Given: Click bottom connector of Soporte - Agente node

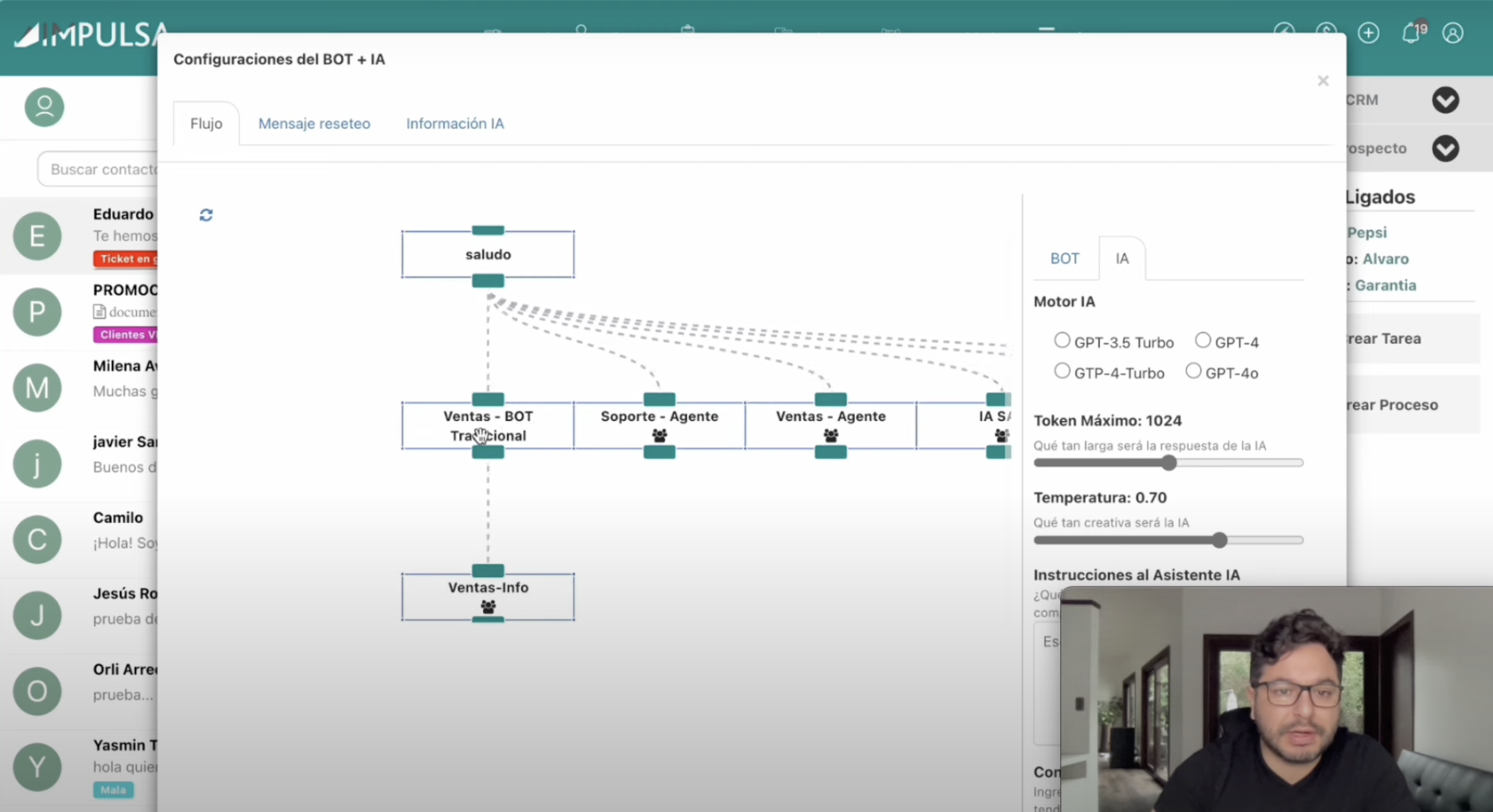Looking at the screenshot, I should 659,452.
